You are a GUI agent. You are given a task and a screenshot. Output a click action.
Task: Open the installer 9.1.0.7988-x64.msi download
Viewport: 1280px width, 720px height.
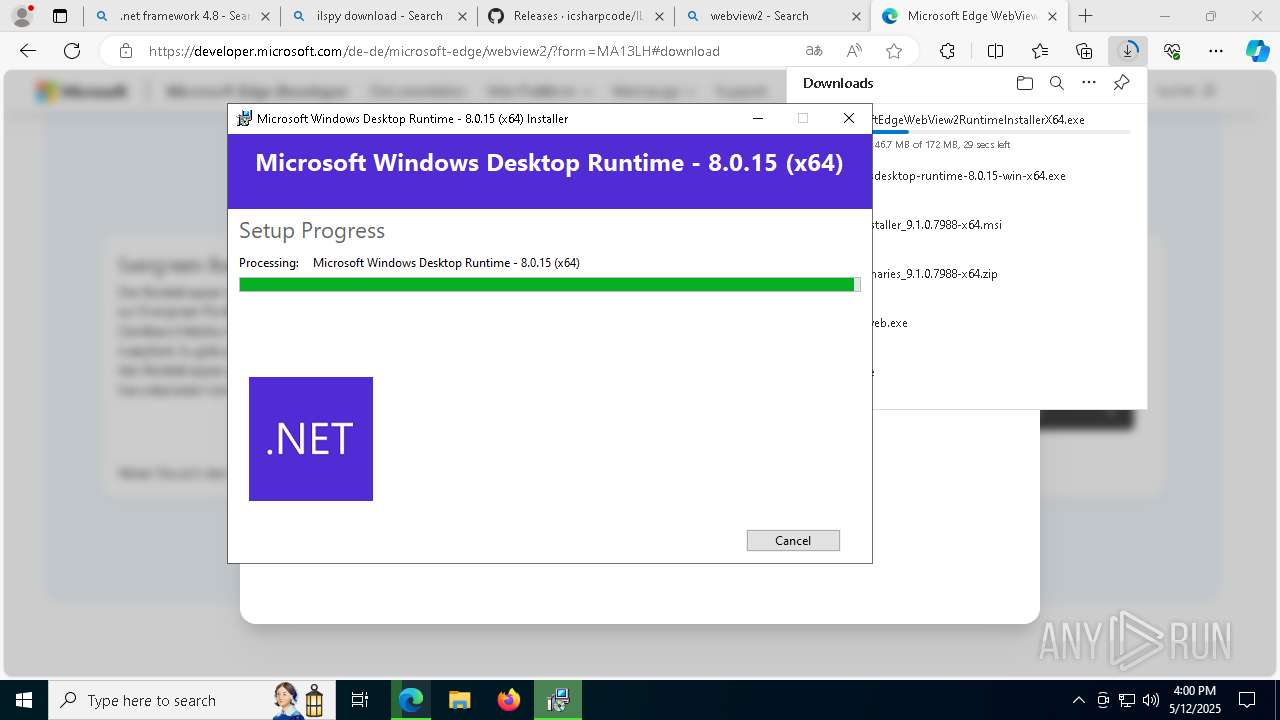(938, 224)
